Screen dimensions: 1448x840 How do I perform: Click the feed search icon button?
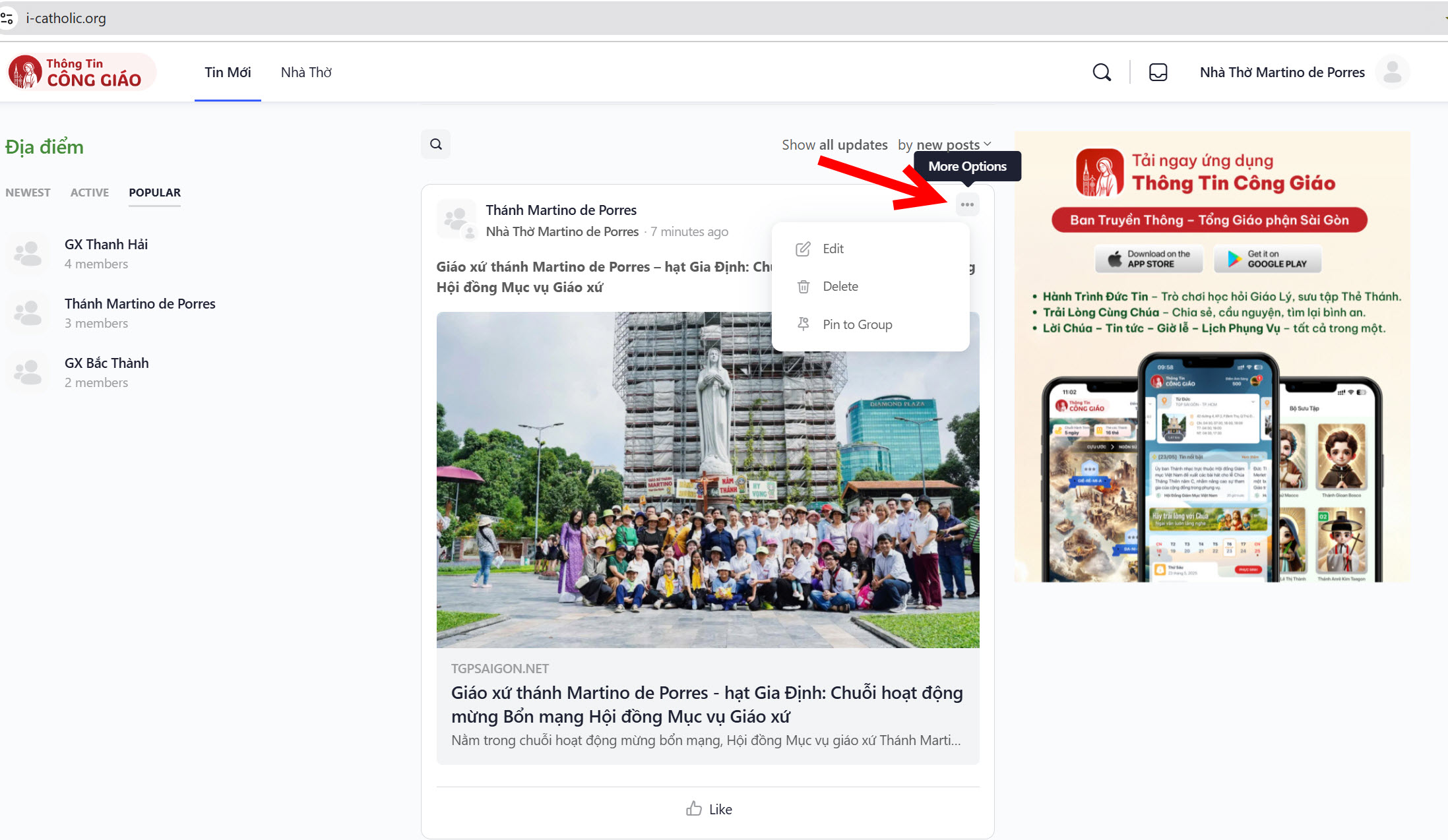436,144
